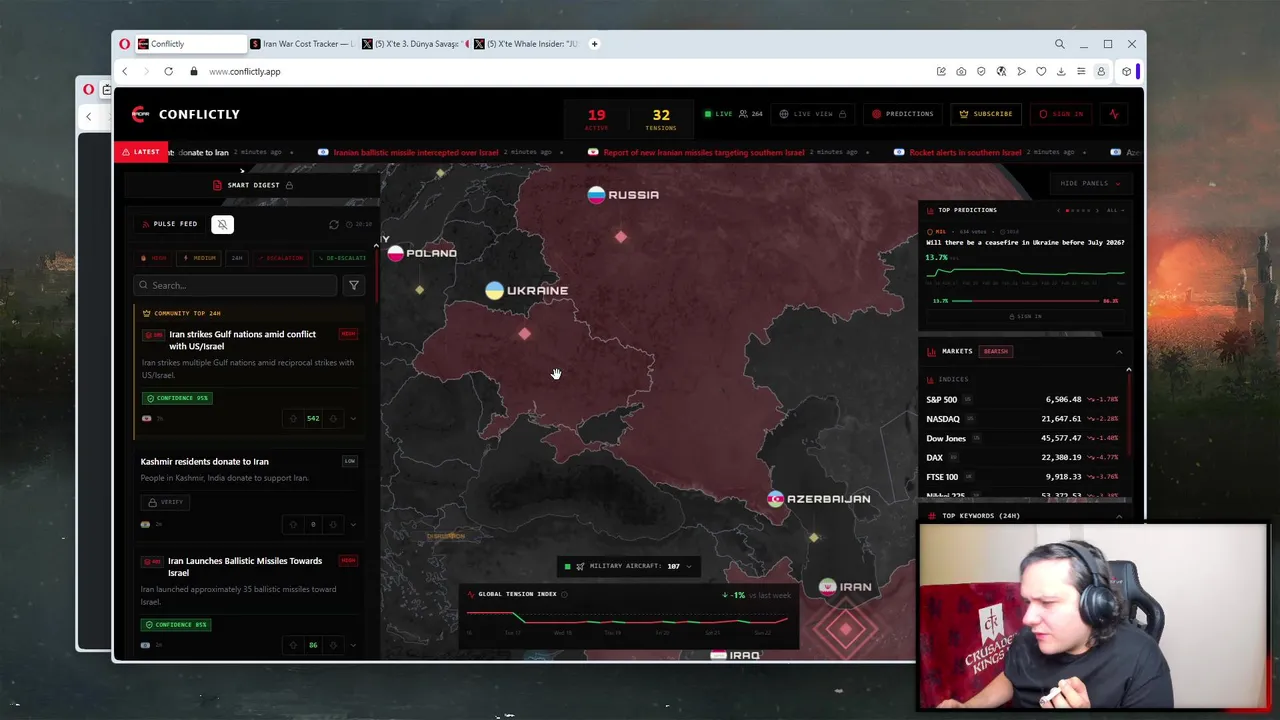
Task: Click the feed Search field
Action: pos(236,285)
